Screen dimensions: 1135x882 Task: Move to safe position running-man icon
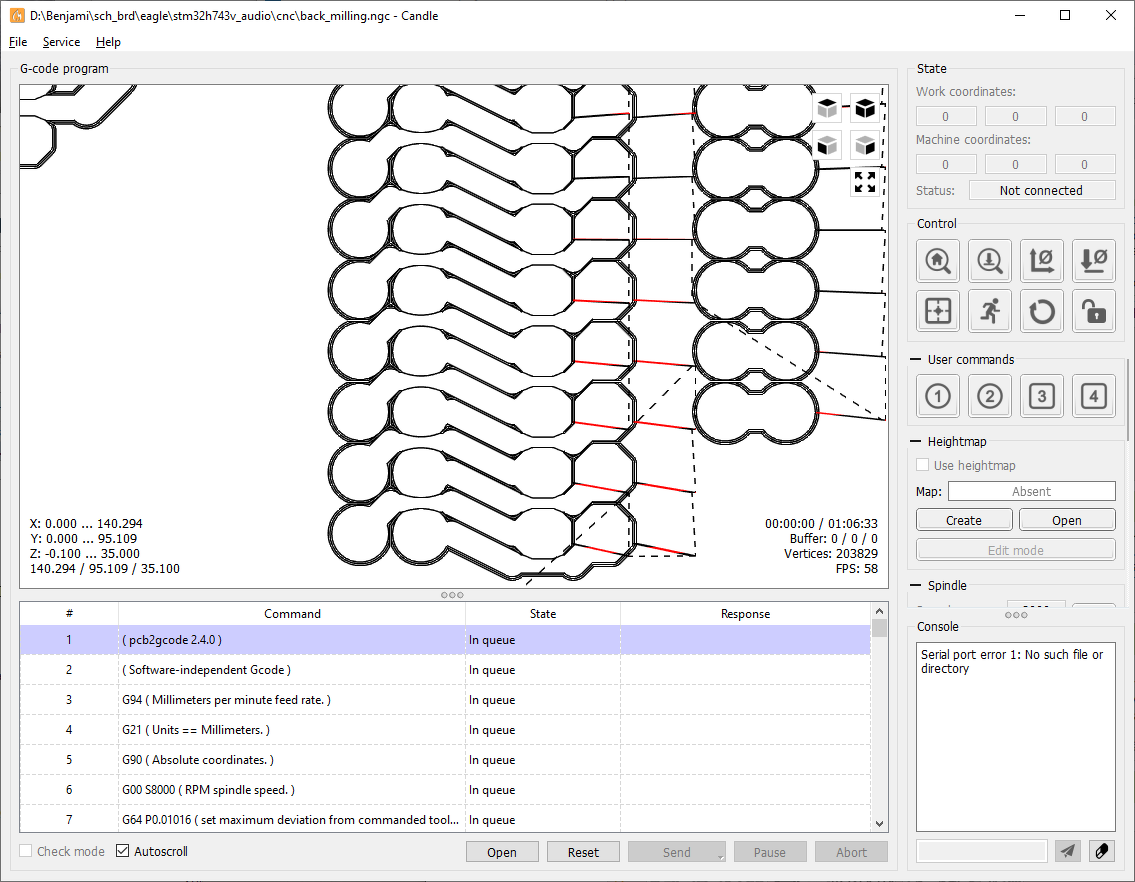coord(990,311)
